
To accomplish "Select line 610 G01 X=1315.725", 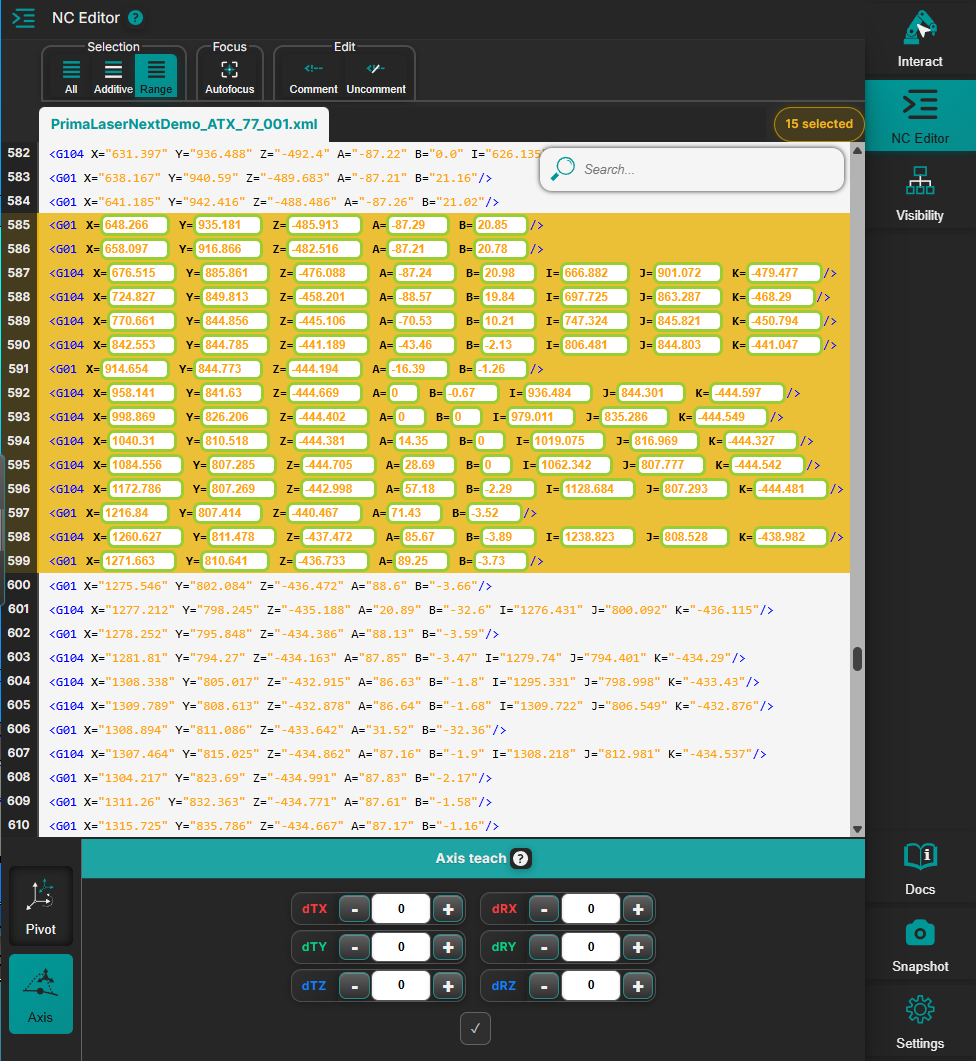I will (x=274, y=826).
